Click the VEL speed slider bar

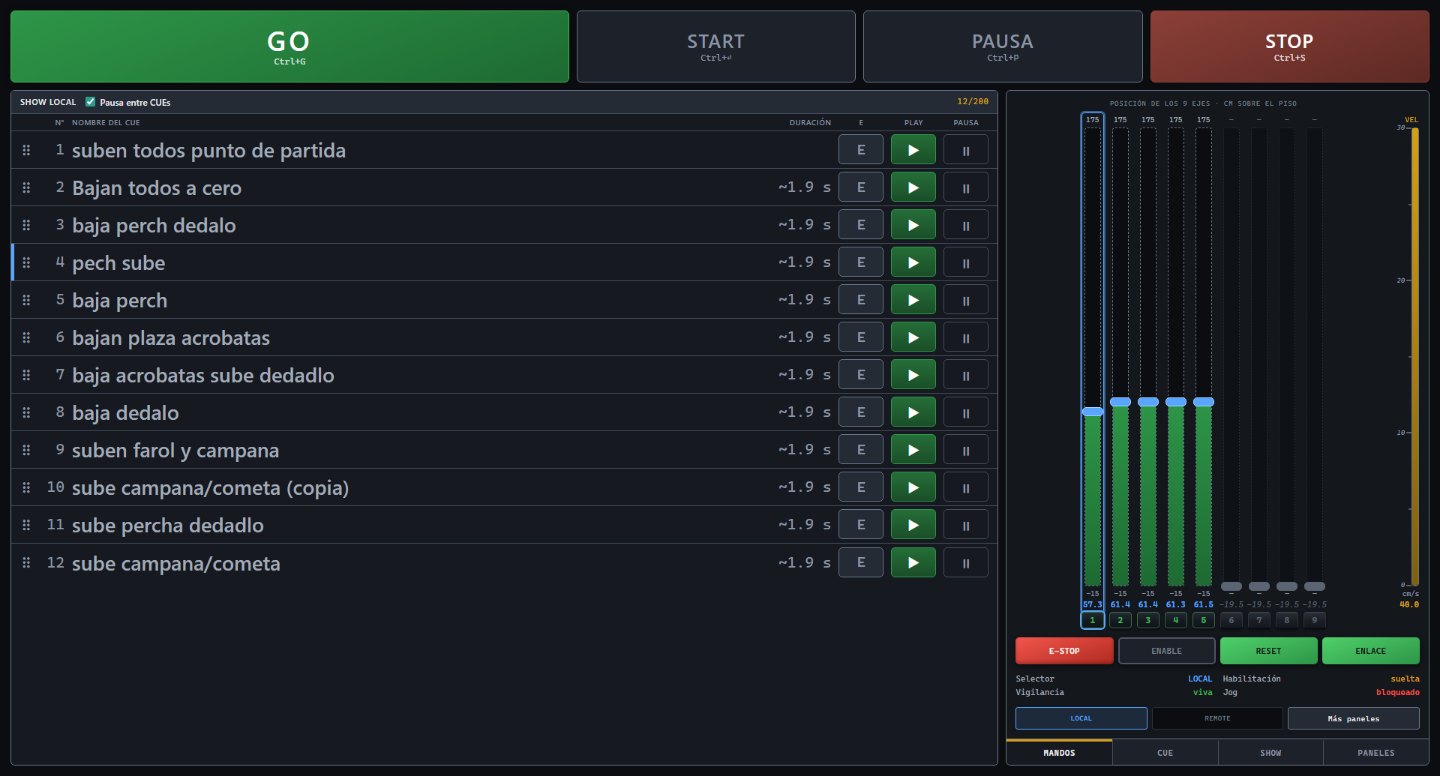pos(1415,356)
